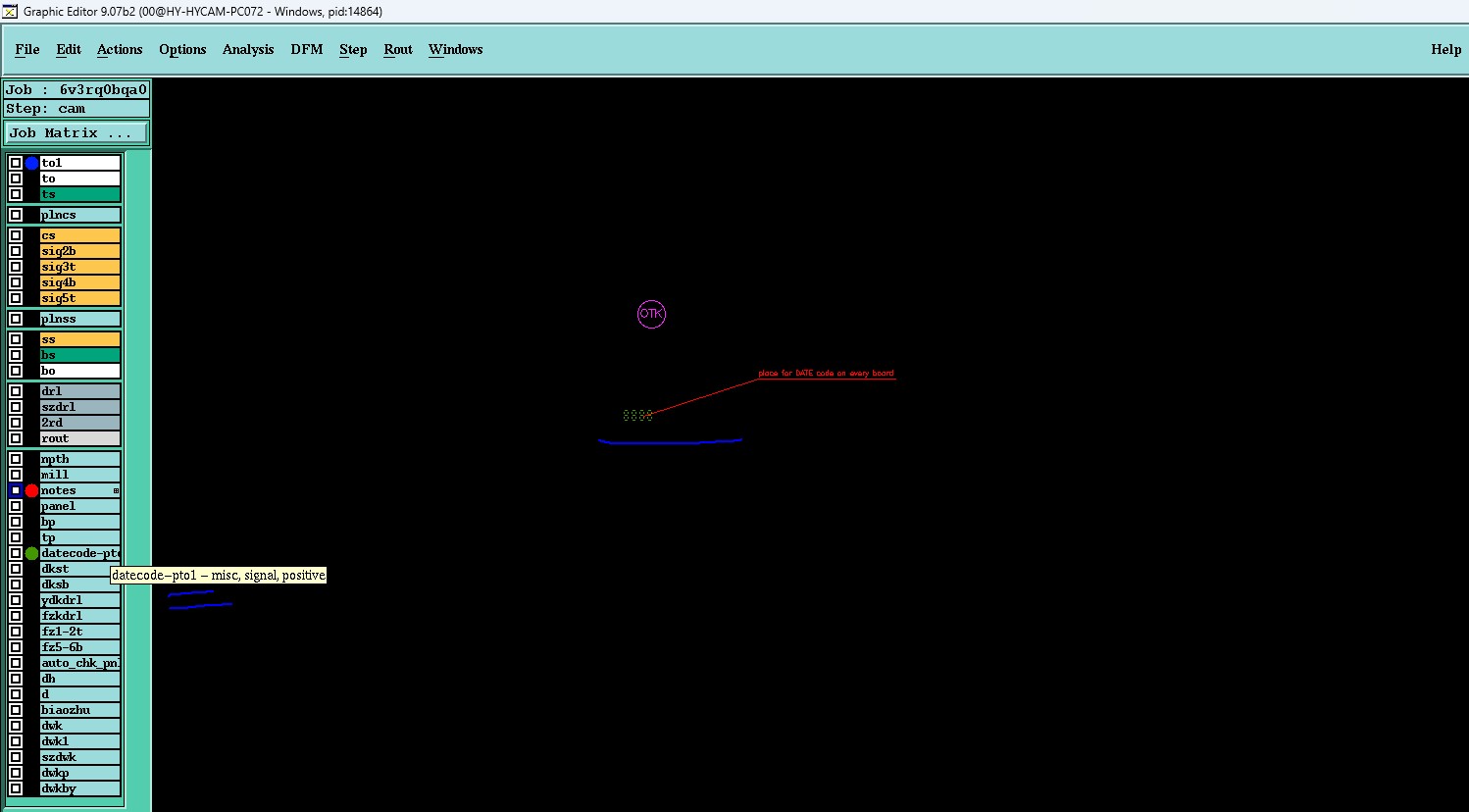Select the bo layer name
Viewport: 1469px width, 812px height.
[x=80, y=371]
